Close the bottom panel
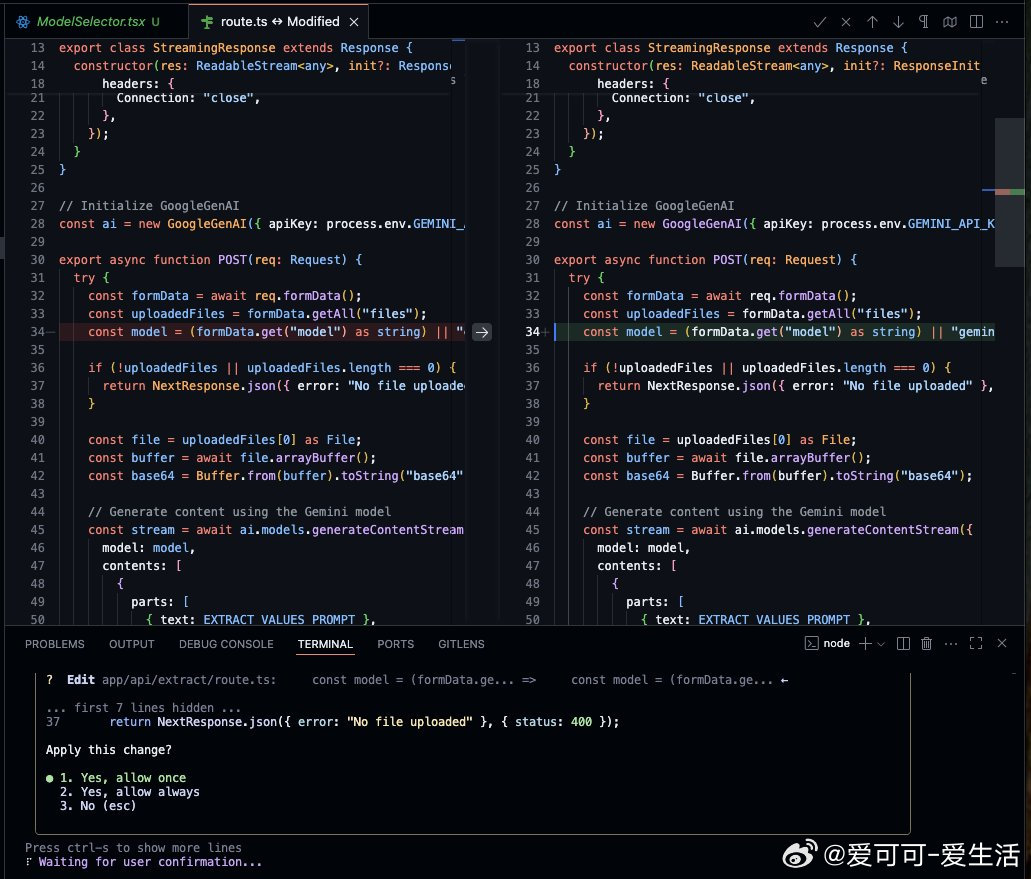The width and height of the screenshot is (1031, 879). click(x=1002, y=644)
